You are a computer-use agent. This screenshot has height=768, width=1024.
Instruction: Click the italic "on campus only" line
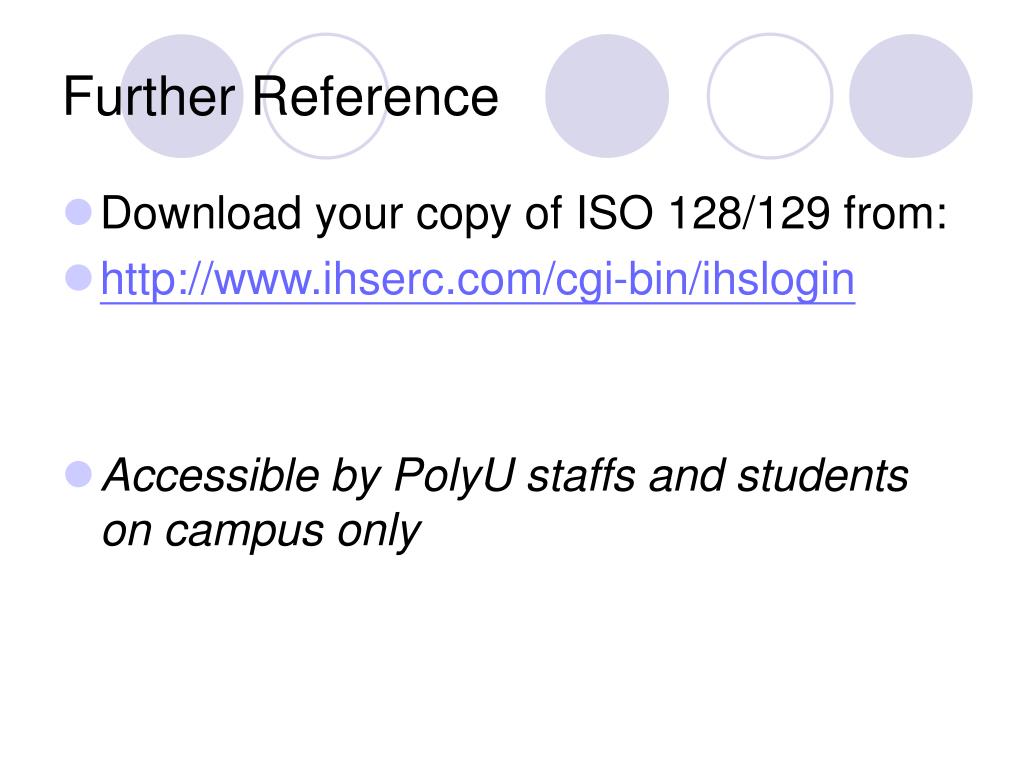pos(261,531)
